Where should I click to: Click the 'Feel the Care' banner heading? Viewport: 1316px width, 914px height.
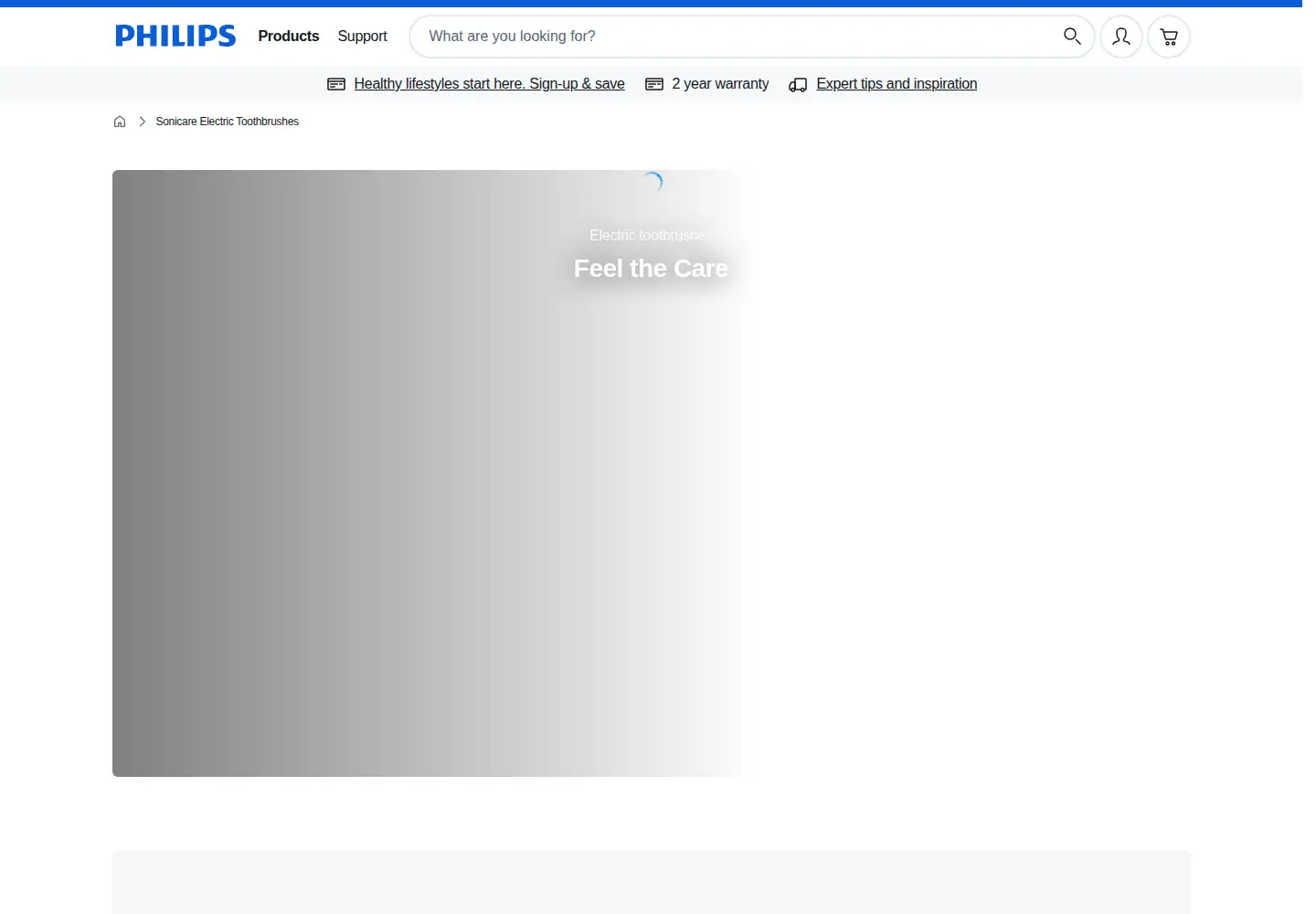pos(651,269)
